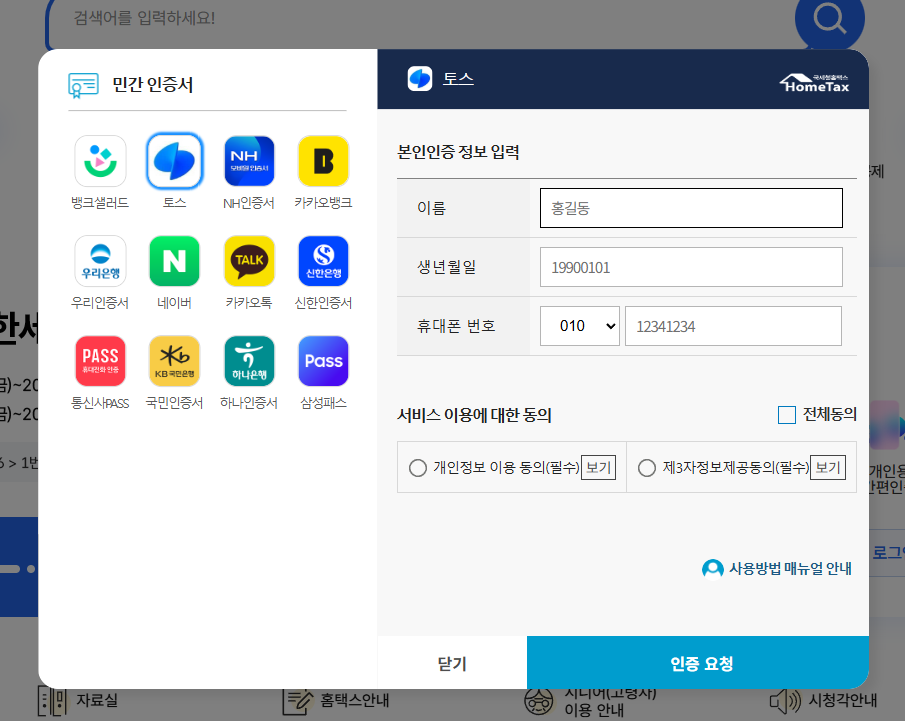Select 개인정보 이용 동의 radio button

pyautogui.click(x=418, y=468)
